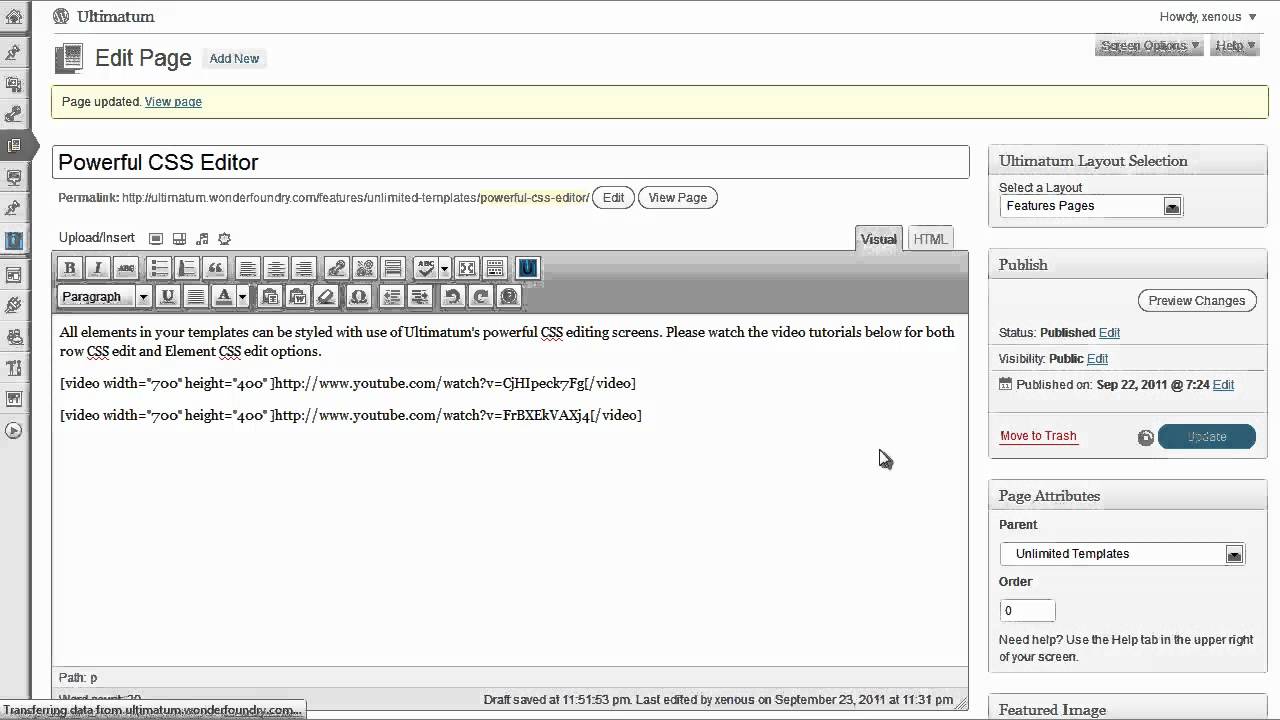
Task: Open Users in the admin sidebar
Action: [14, 337]
